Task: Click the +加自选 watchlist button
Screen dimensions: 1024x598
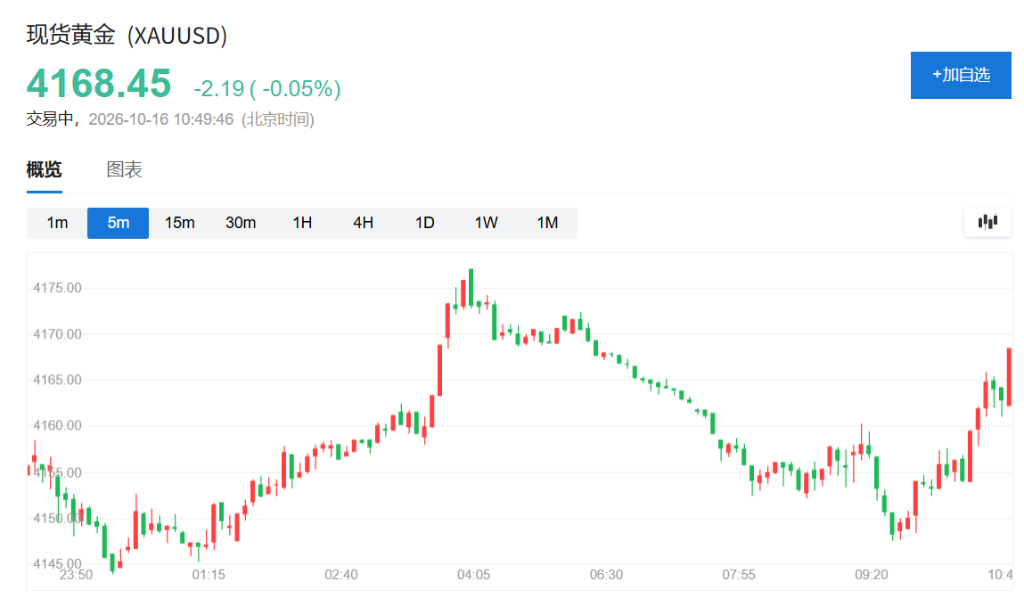Action: [x=961, y=75]
